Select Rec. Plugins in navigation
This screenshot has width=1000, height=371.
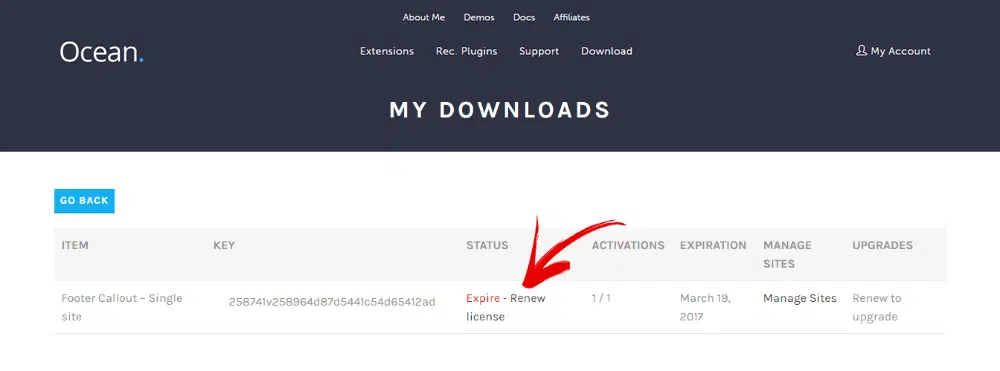[x=466, y=51]
